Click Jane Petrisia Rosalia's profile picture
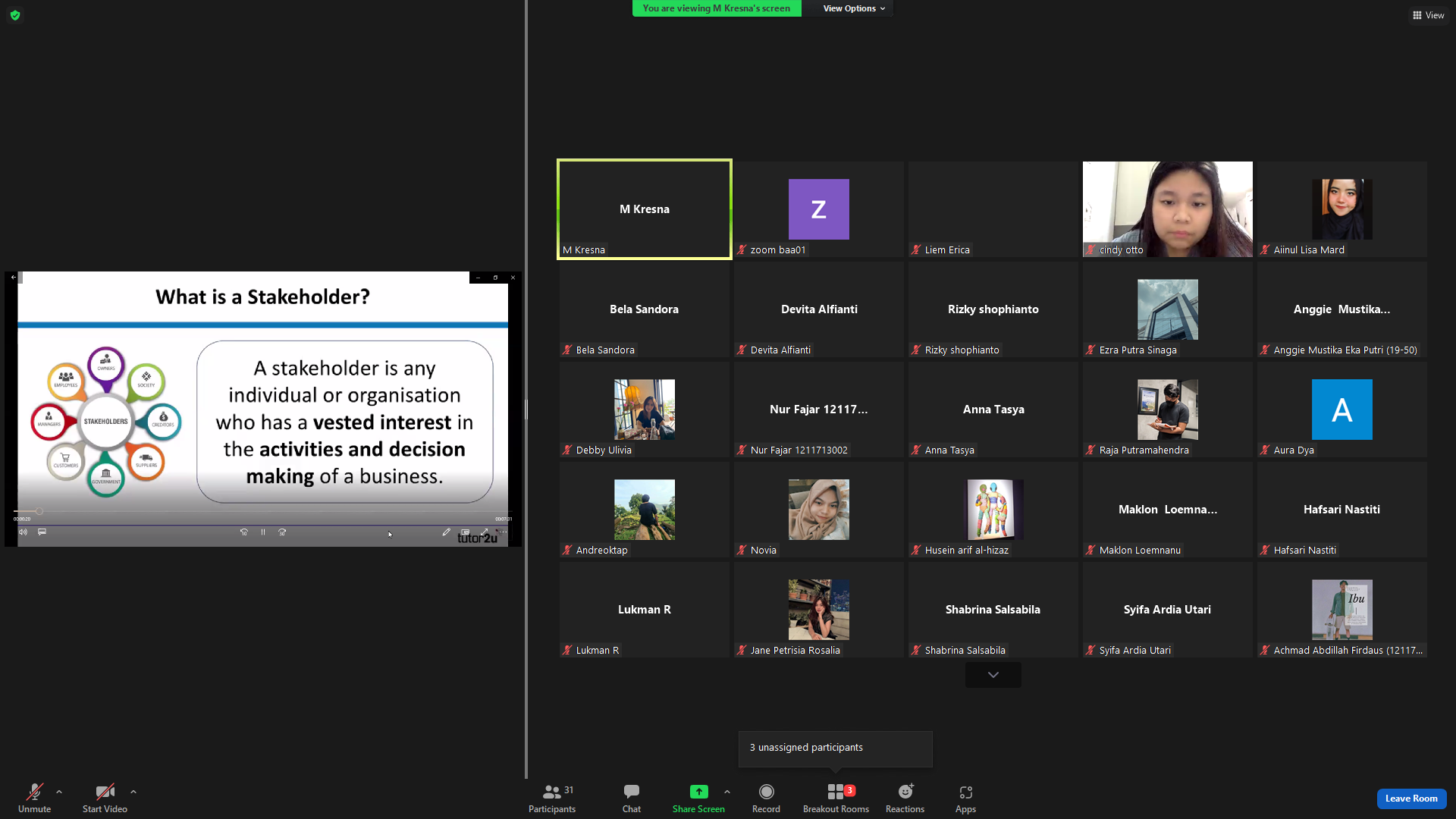The image size is (1456, 819). click(819, 610)
